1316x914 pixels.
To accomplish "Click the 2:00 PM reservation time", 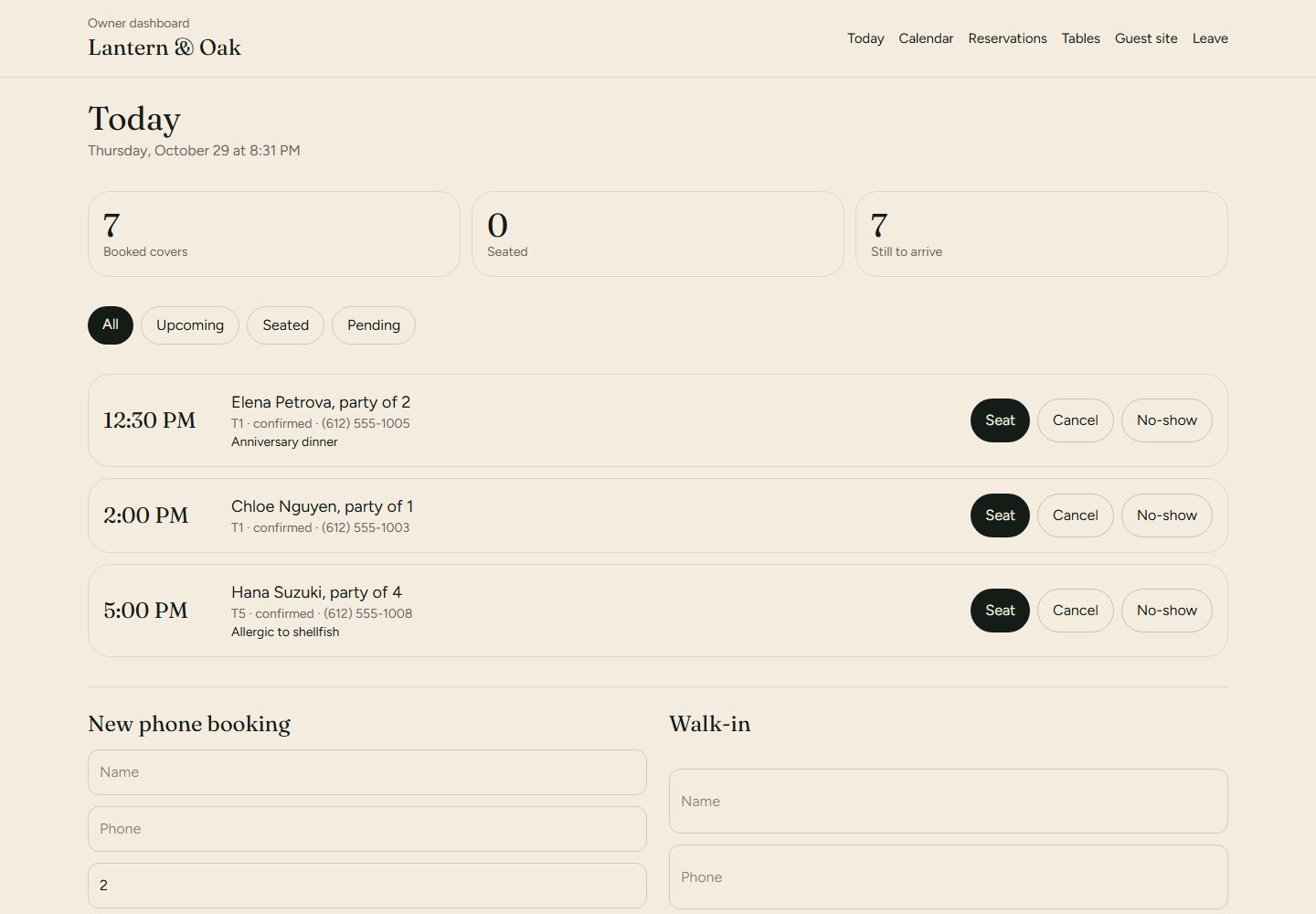I will point(146,515).
